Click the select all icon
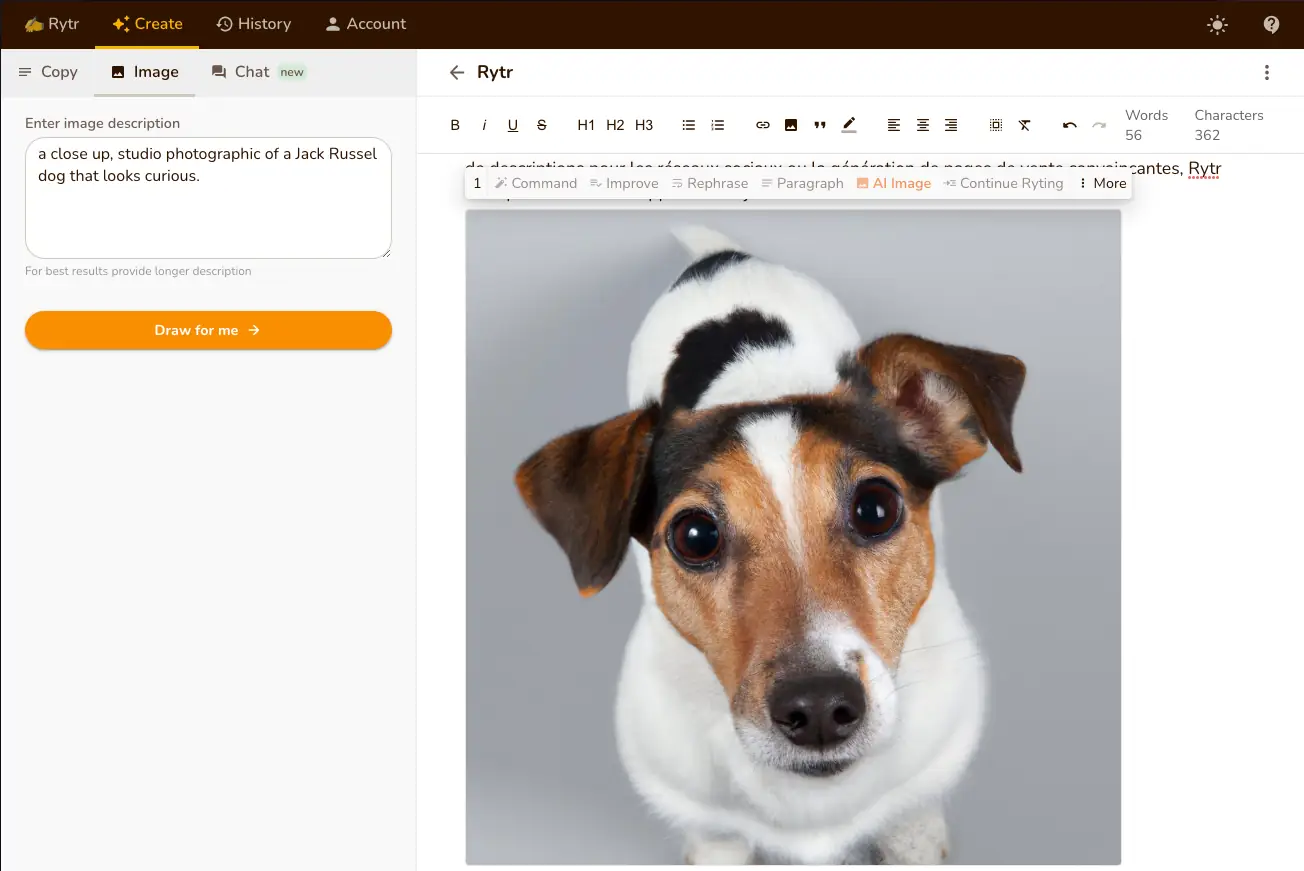 tap(996, 125)
